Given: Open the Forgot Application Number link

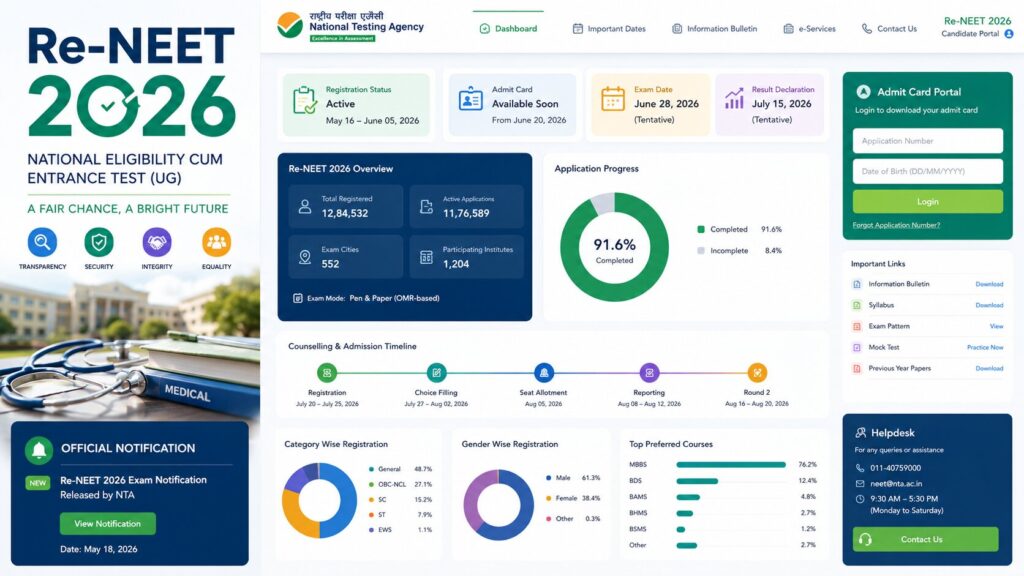Looking at the screenshot, I should [896, 225].
